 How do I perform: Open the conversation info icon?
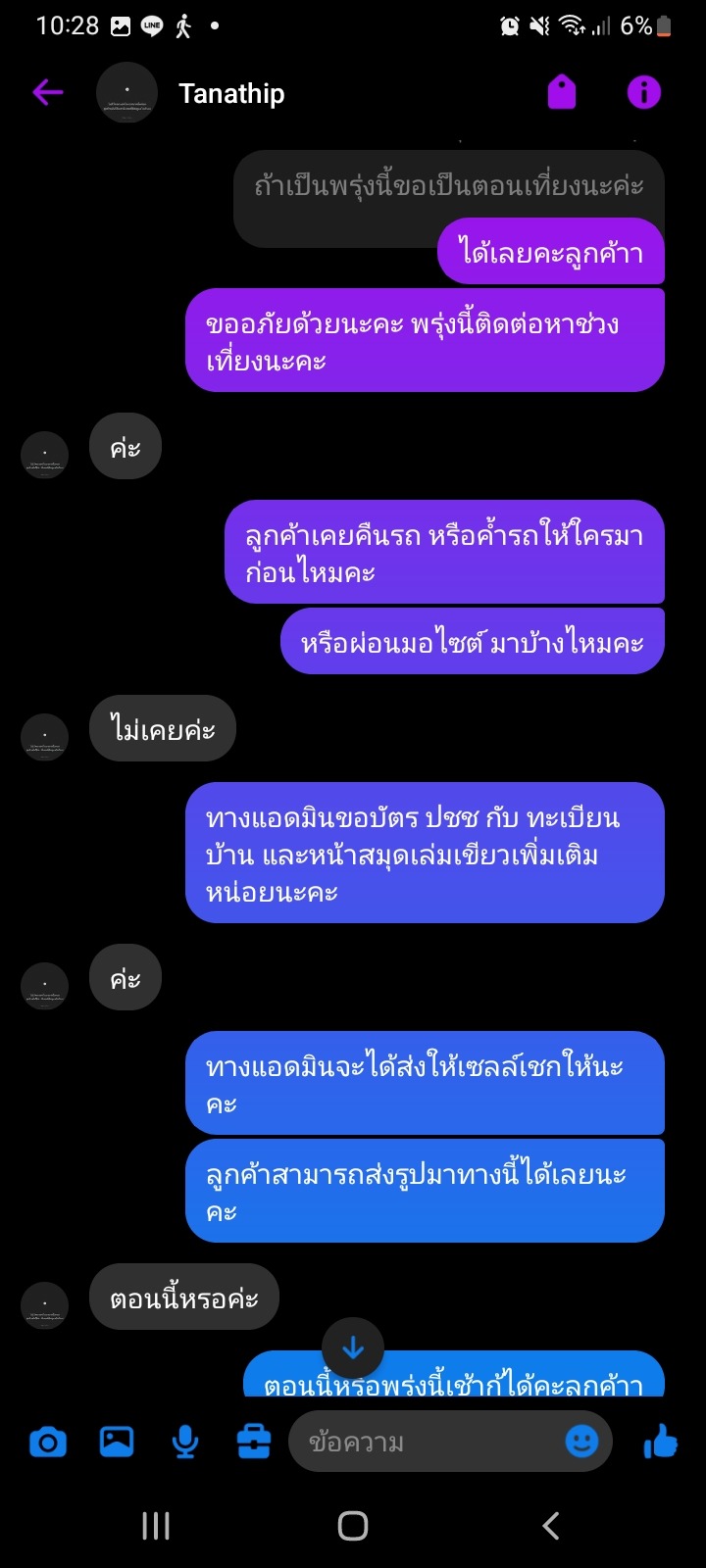coord(644,93)
